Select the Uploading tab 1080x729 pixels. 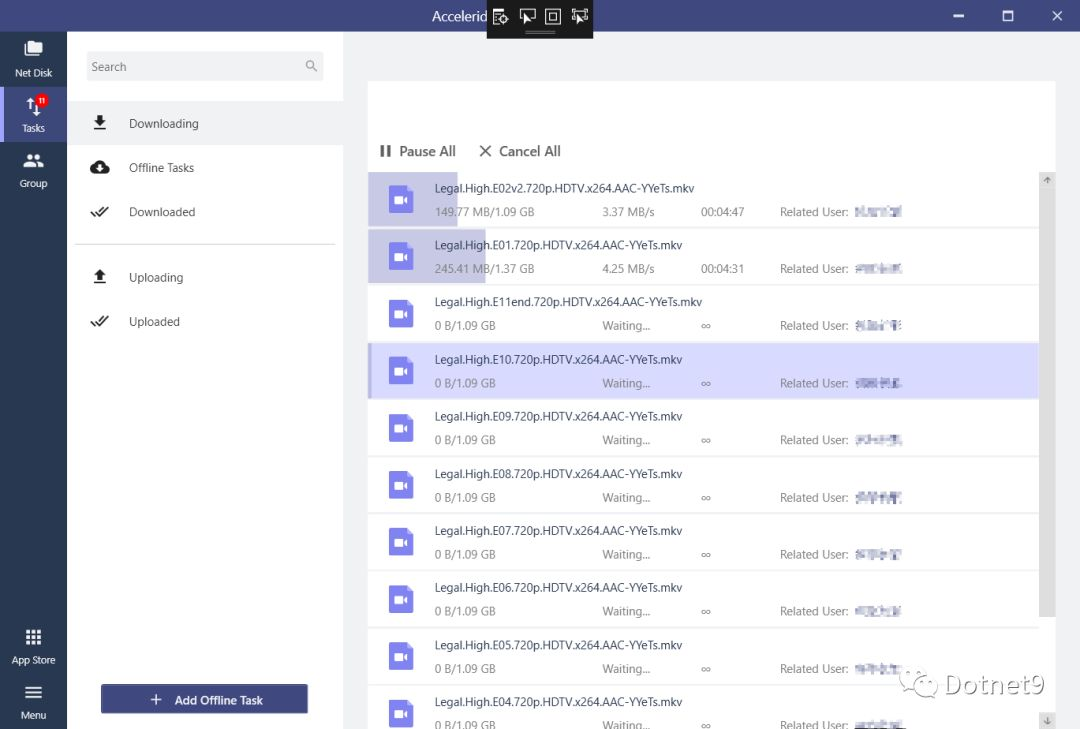click(205, 277)
